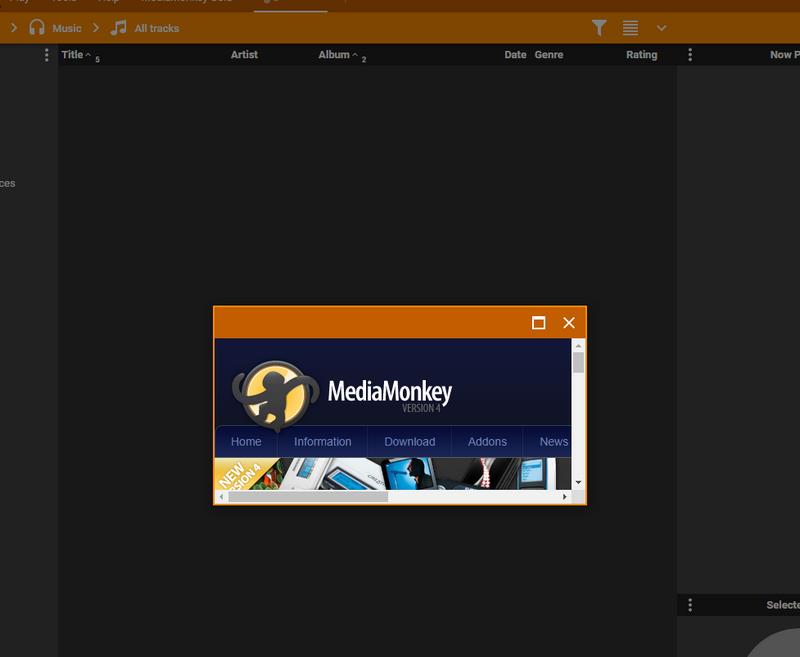The height and width of the screenshot is (657, 800).
Task: Sort tracks by Artist column
Action: click(244, 55)
